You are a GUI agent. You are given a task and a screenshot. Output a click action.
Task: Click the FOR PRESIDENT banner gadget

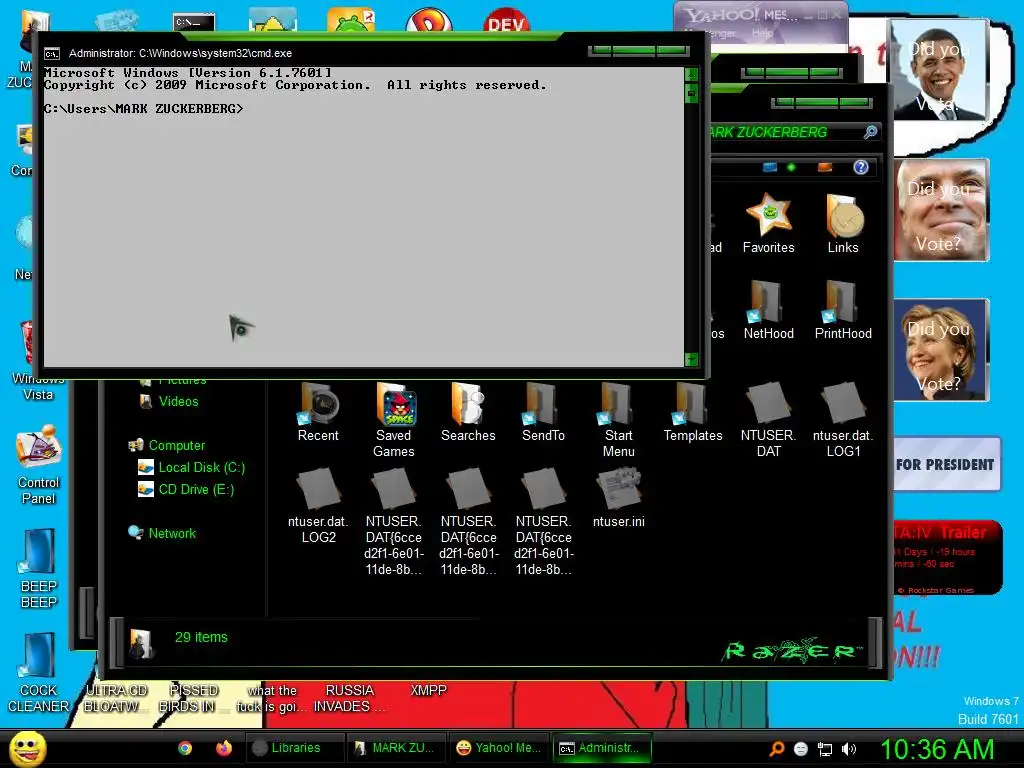pyautogui.click(x=946, y=464)
